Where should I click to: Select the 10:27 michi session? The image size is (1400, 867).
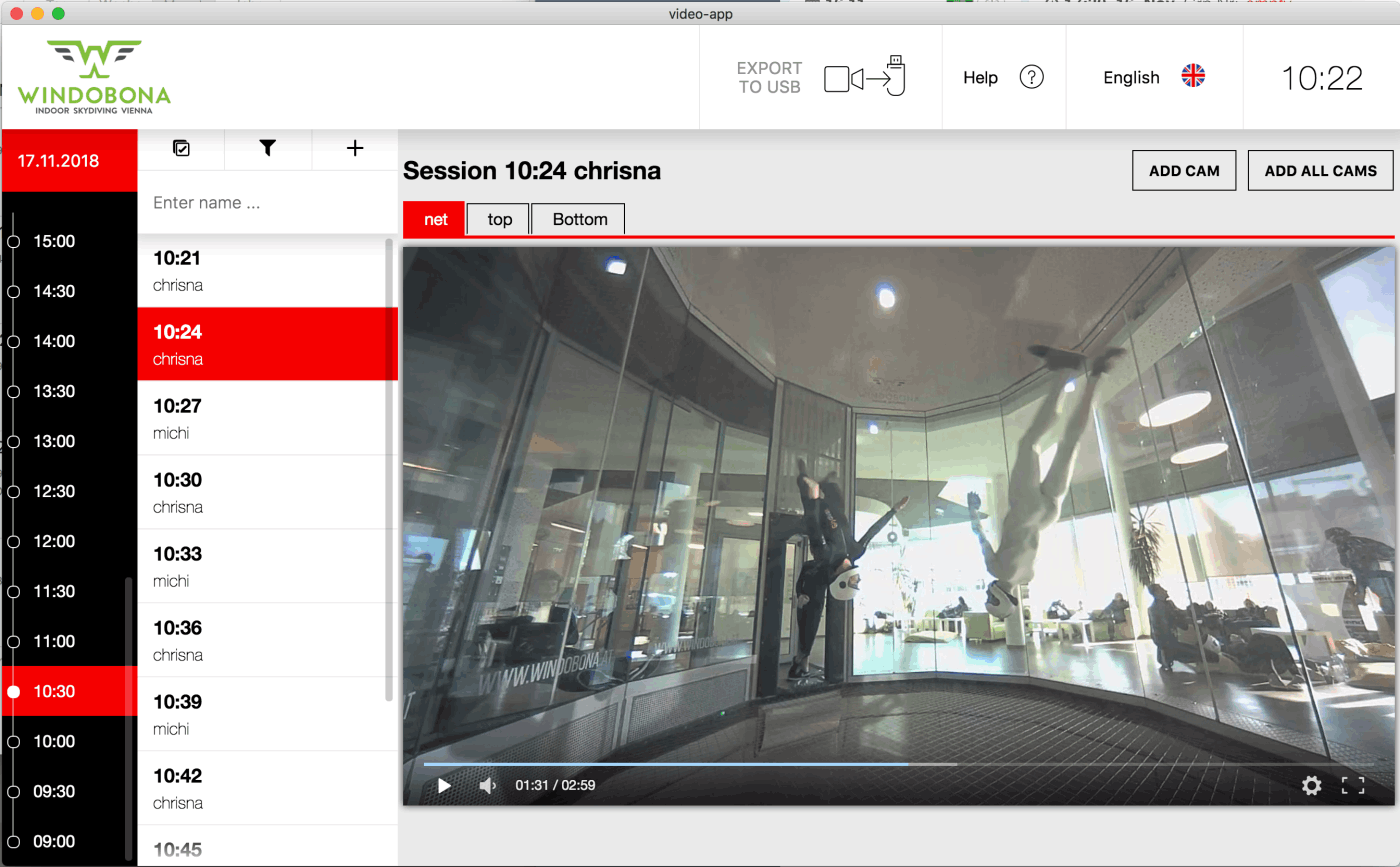coord(261,418)
